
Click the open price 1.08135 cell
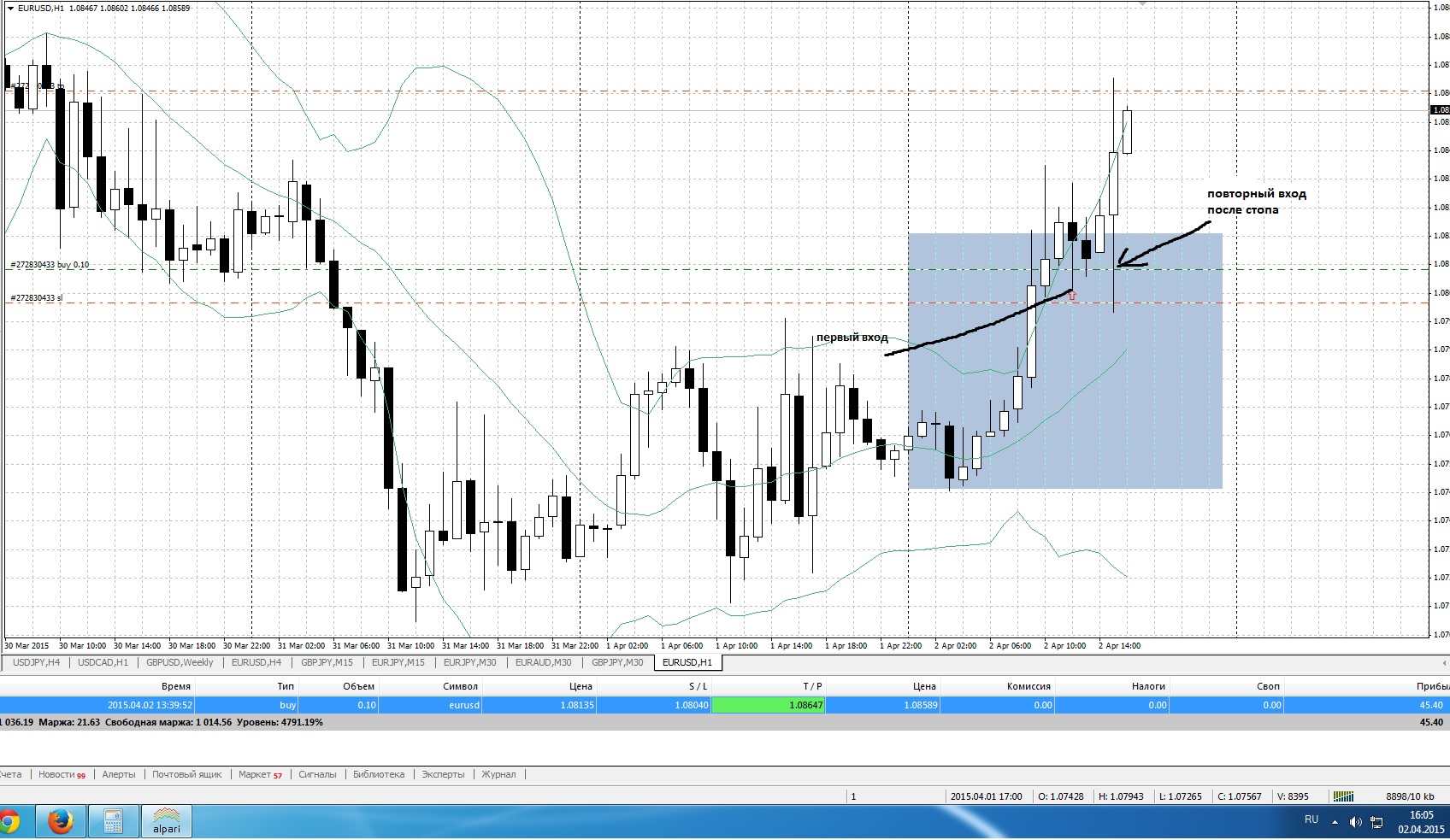(576, 705)
